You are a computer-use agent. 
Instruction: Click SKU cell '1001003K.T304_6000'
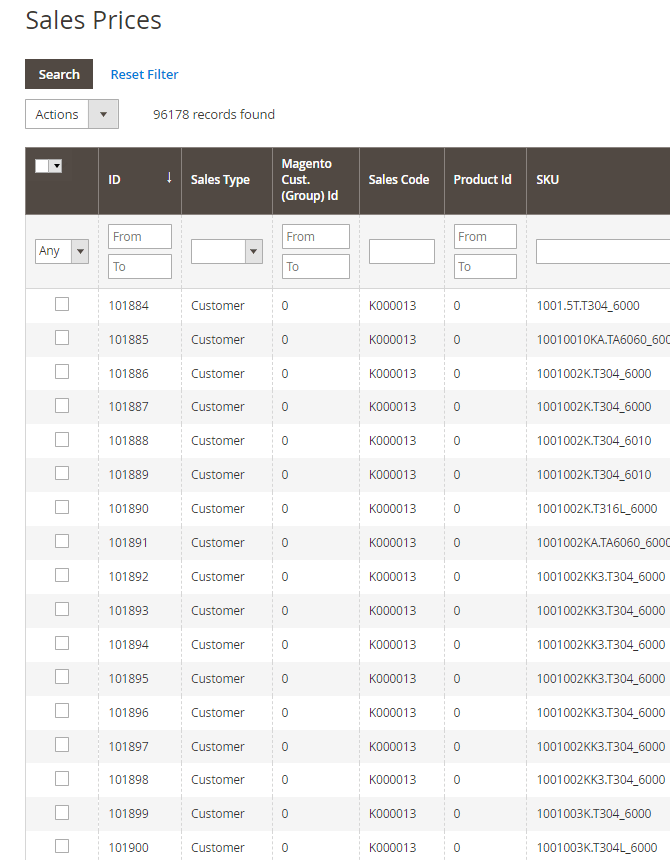pos(594,813)
